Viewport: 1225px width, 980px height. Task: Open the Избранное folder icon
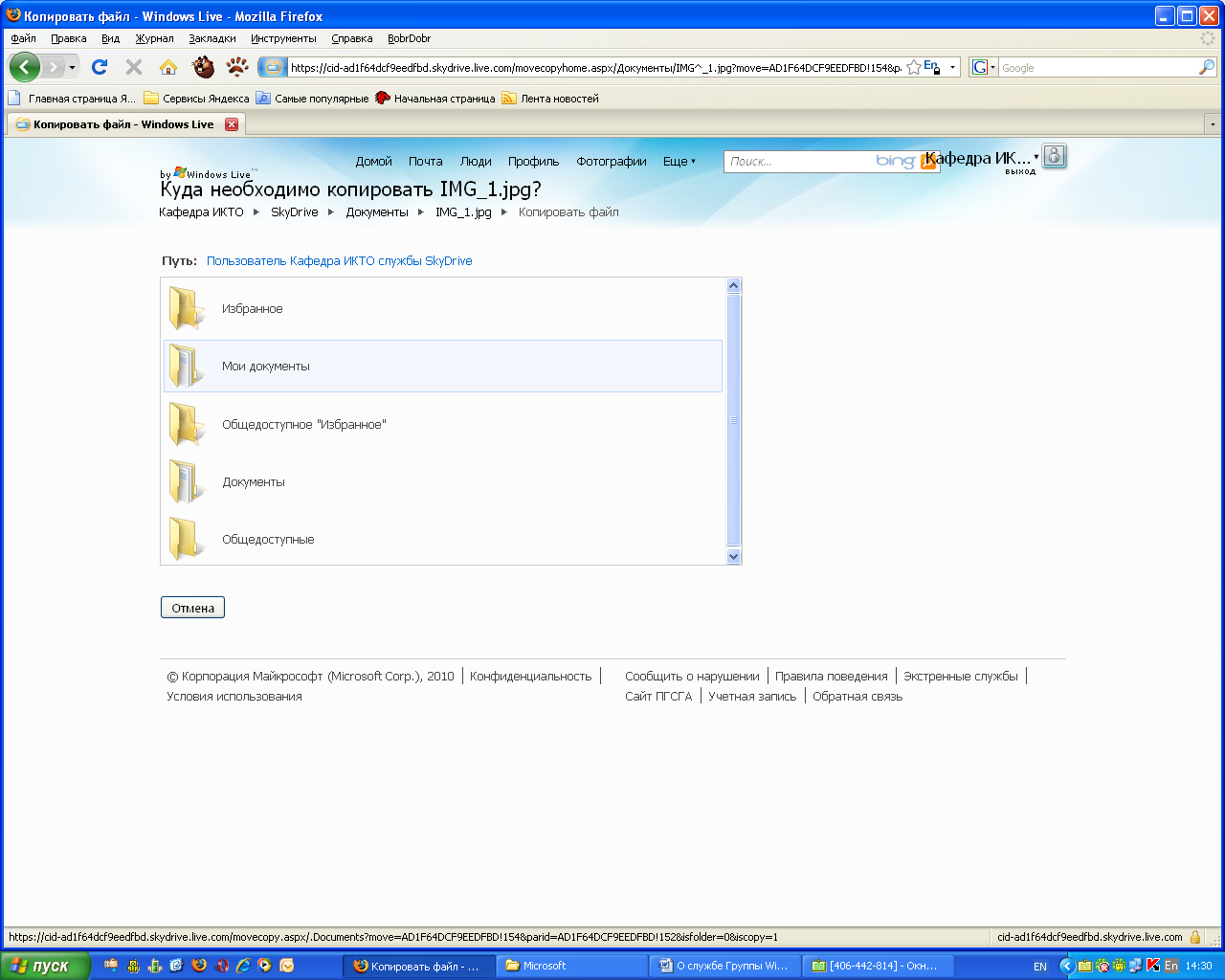pyautogui.click(x=187, y=308)
